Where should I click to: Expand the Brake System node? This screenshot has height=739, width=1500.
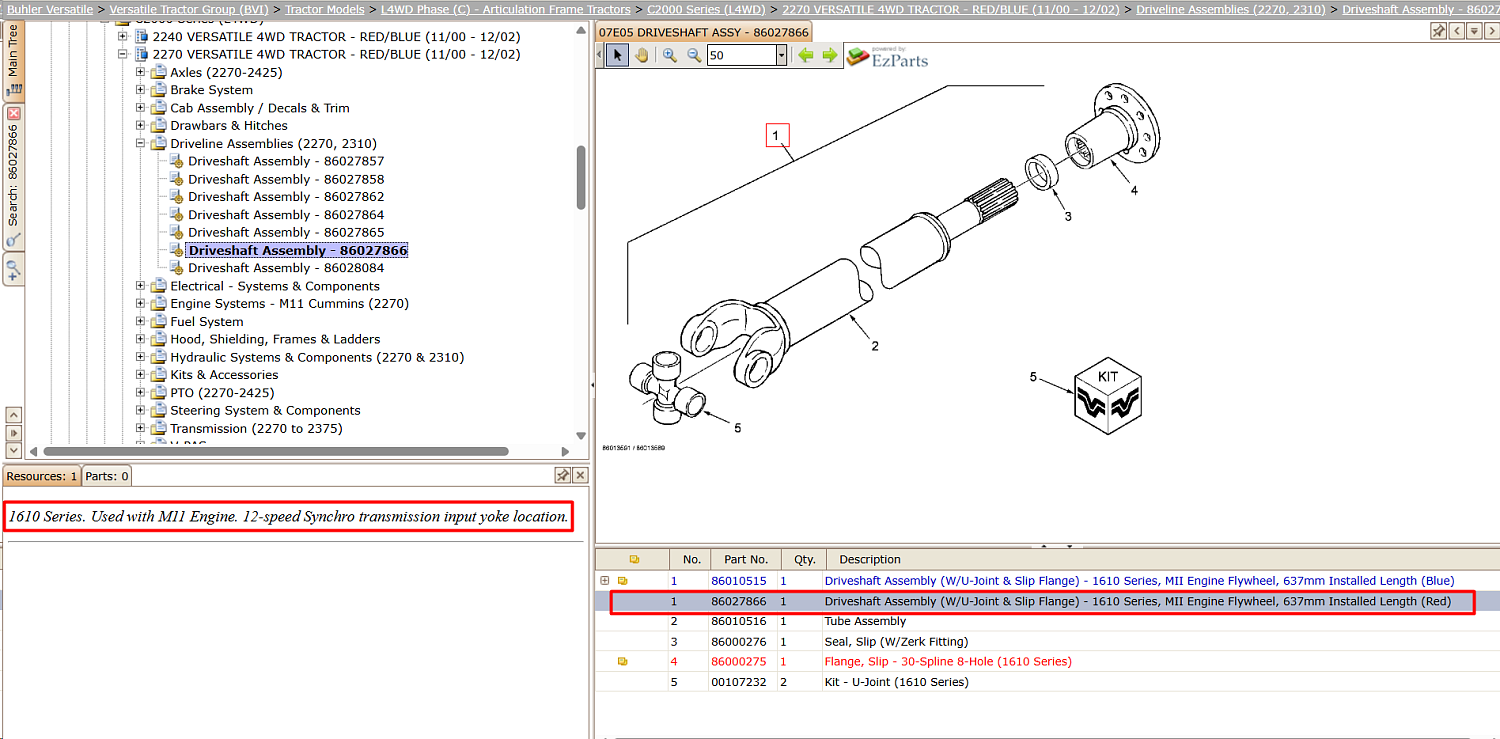point(141,90)
